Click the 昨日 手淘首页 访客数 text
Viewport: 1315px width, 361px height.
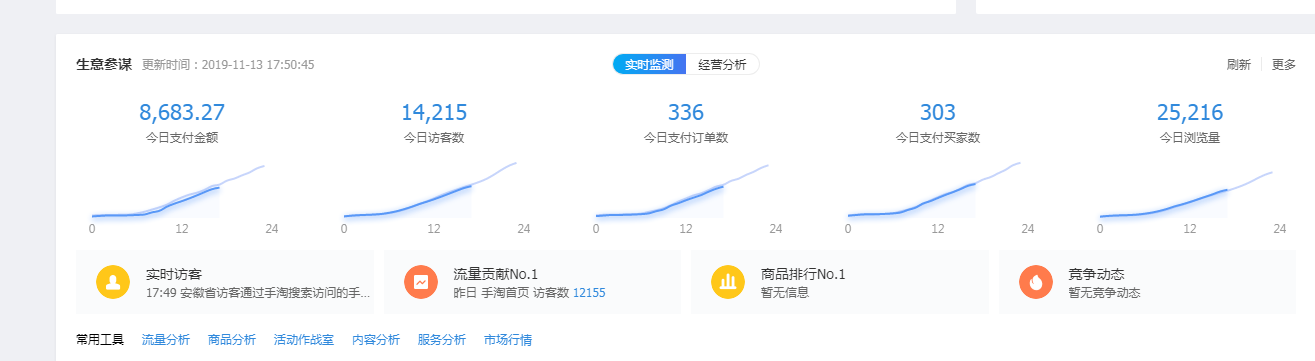(x=511, y=293)
